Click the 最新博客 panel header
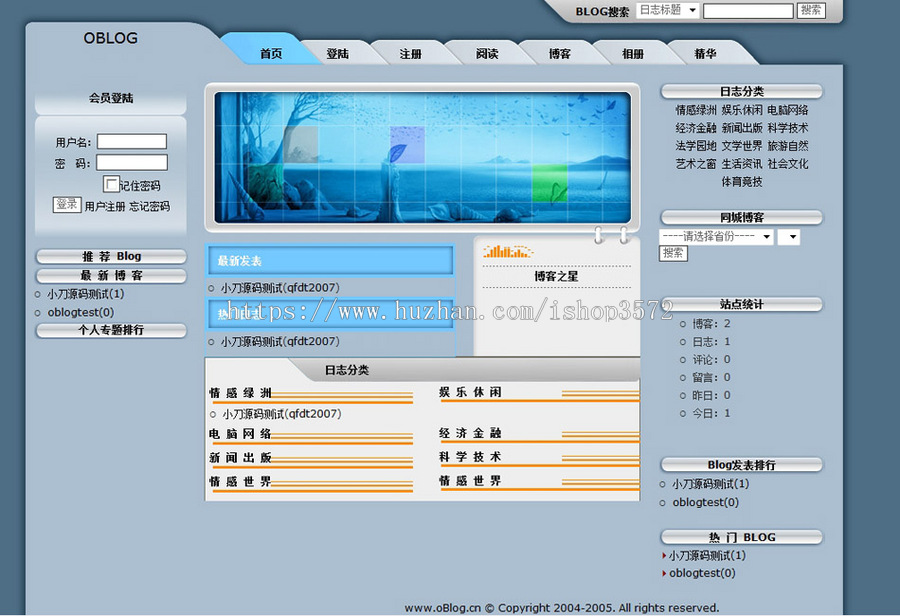 coord(110,275)
